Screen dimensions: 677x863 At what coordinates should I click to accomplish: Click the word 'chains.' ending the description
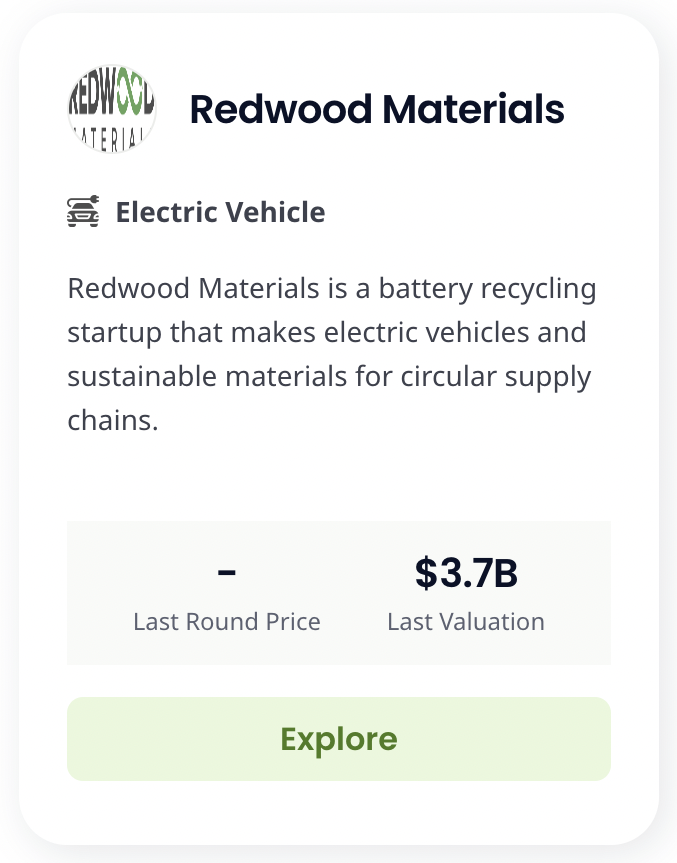point(113,420)
